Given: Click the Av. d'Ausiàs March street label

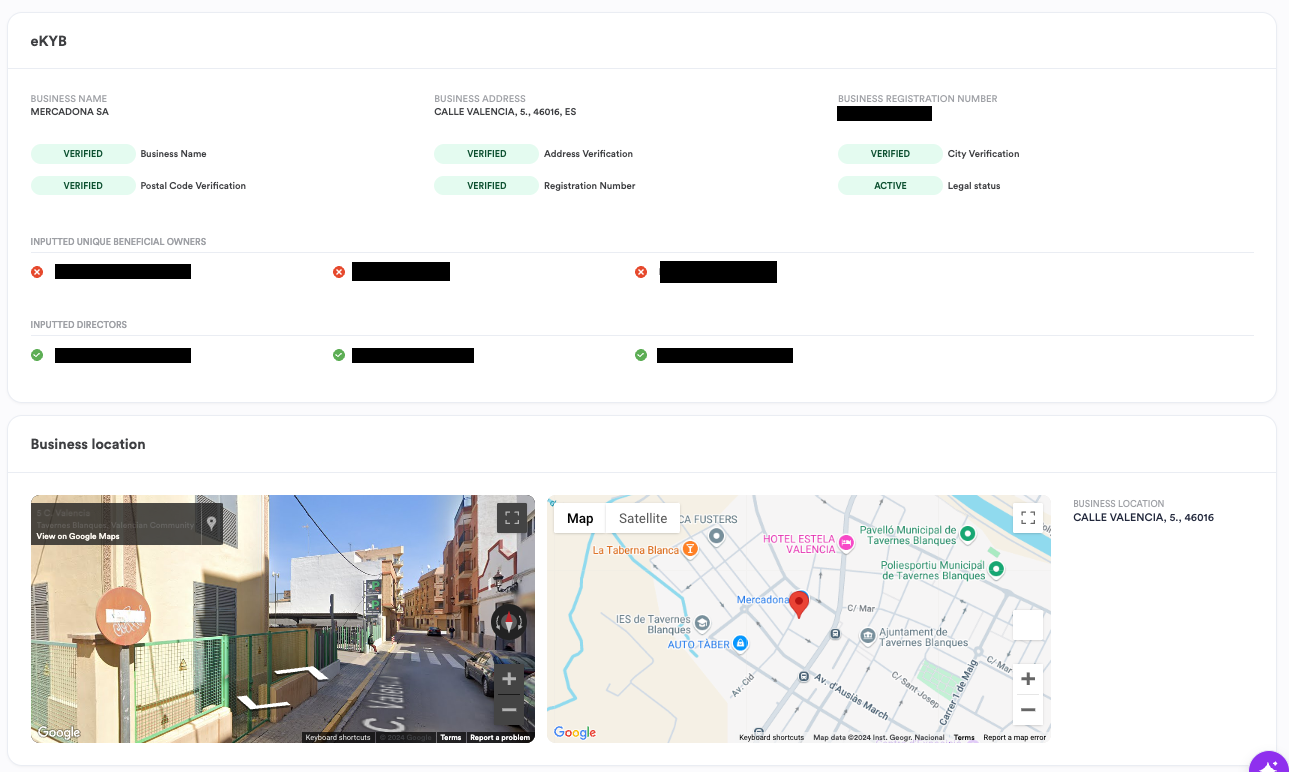Looking at the screenshot, I should coord(850,697).
